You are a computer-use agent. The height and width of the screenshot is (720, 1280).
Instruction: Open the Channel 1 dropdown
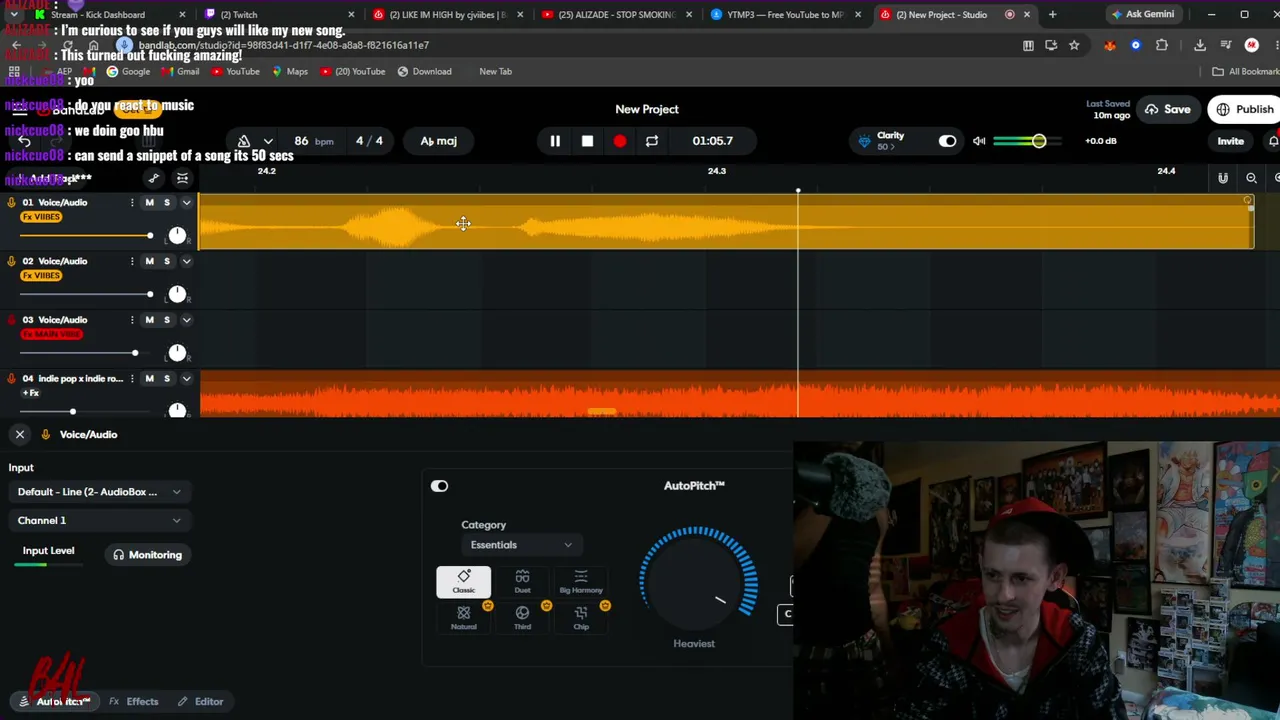pos(99,521)
